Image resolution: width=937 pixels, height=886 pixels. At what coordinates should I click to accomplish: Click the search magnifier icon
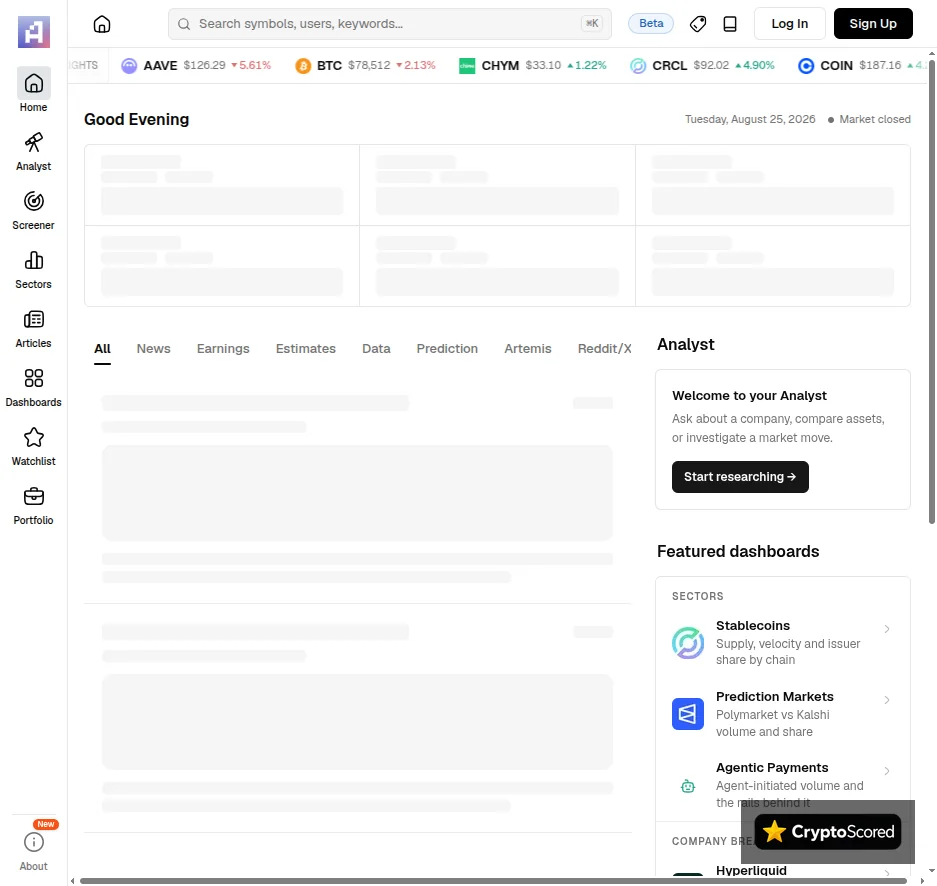click(x=184, y=24)
